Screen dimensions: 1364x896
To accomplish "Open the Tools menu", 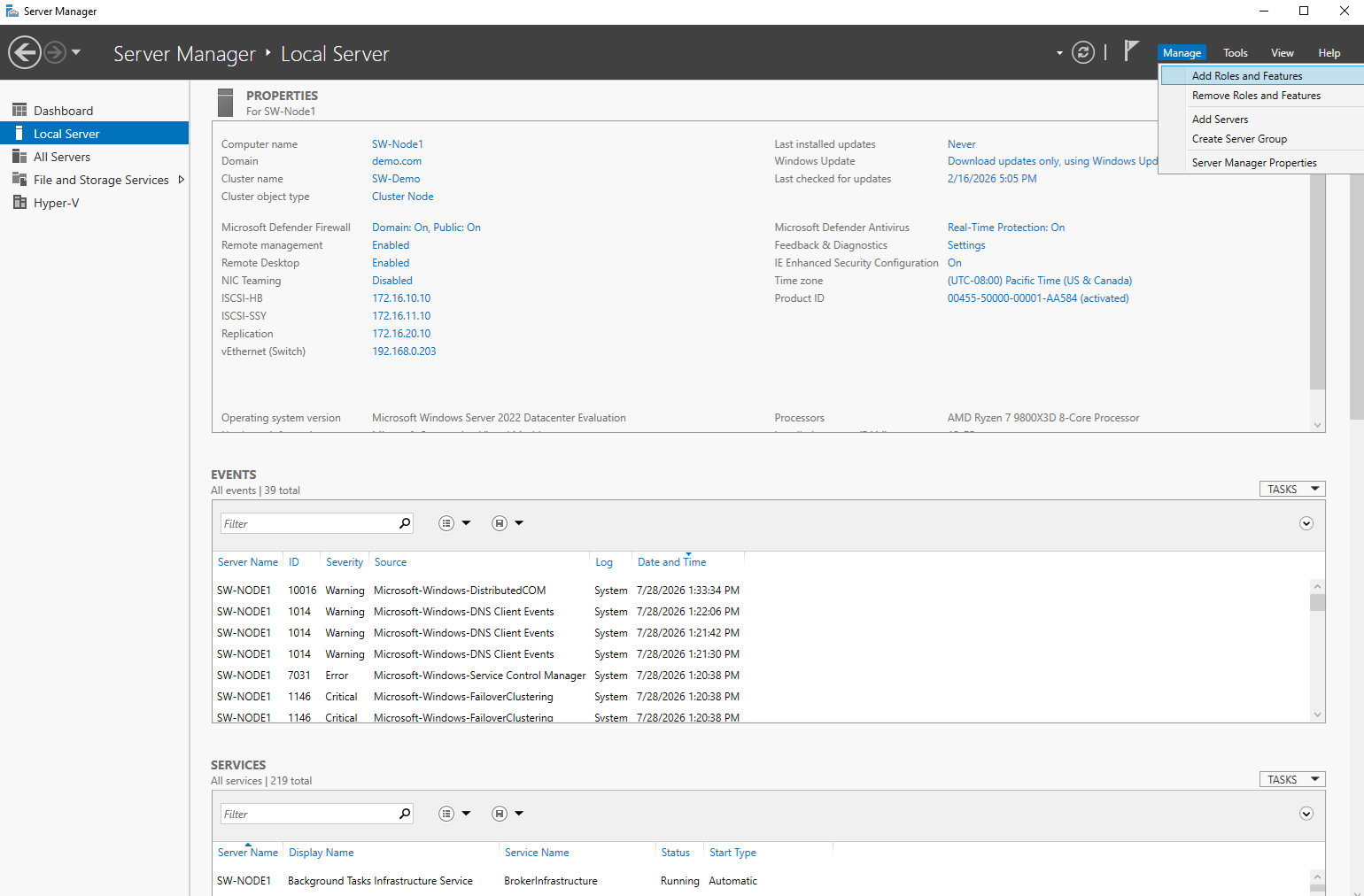I will [1236, 52].
